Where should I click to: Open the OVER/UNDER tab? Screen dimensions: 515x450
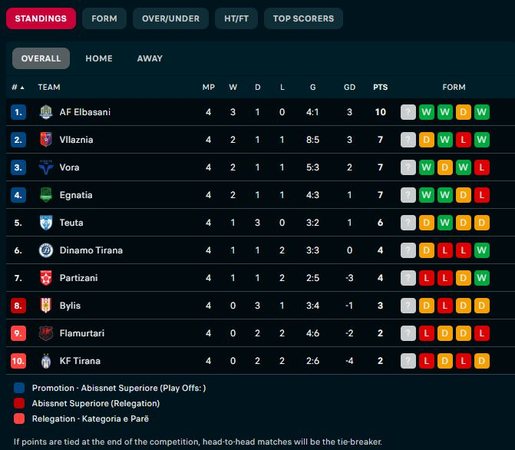coord(171,19)
